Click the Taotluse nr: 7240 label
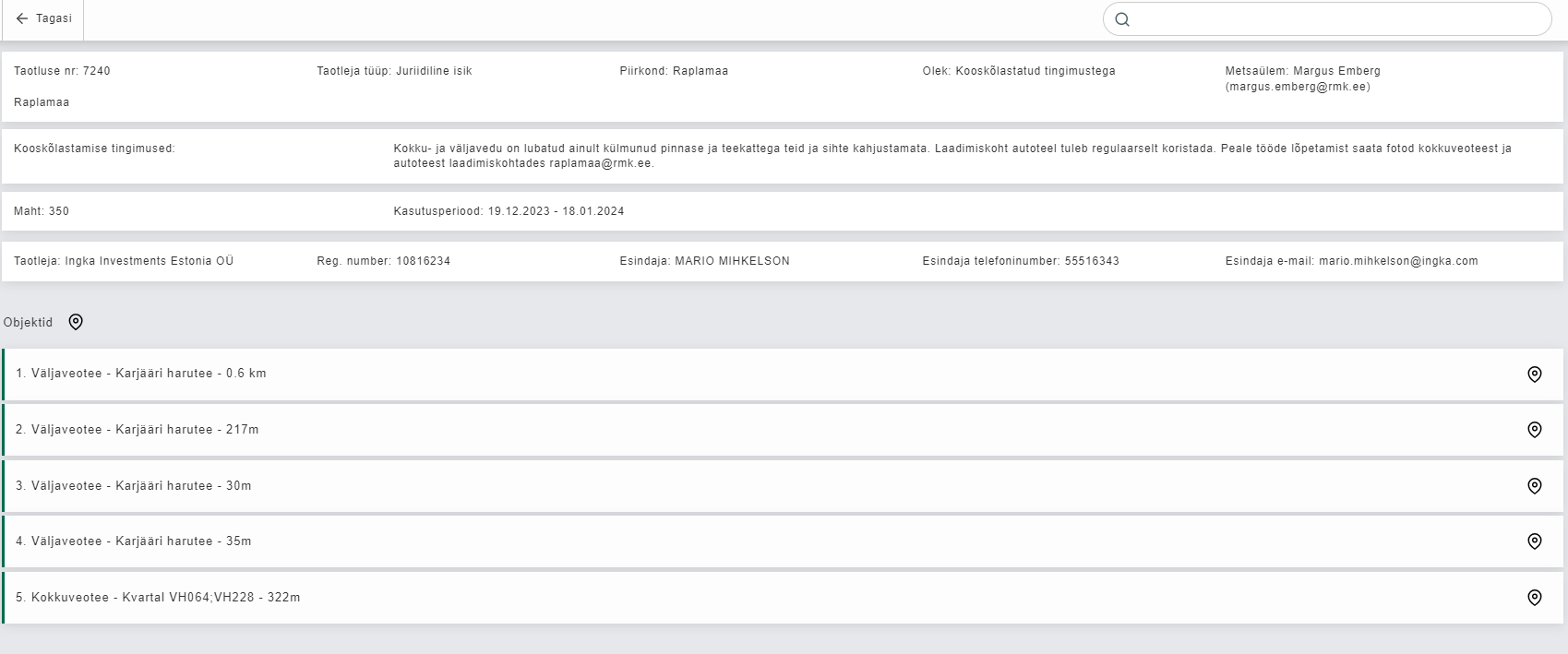This screenshot has width=1568, height=654. tap(62, 71)
